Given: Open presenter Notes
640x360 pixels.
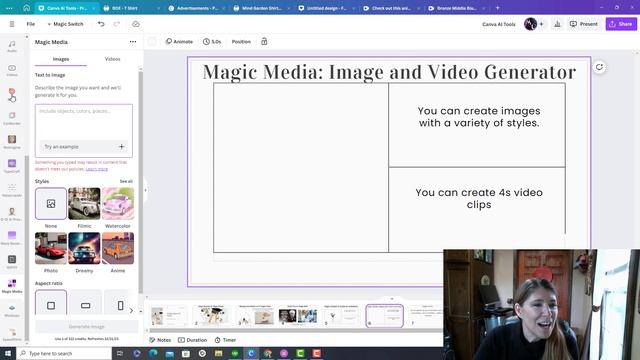Looking at the screenshot, I should (160, 340).
